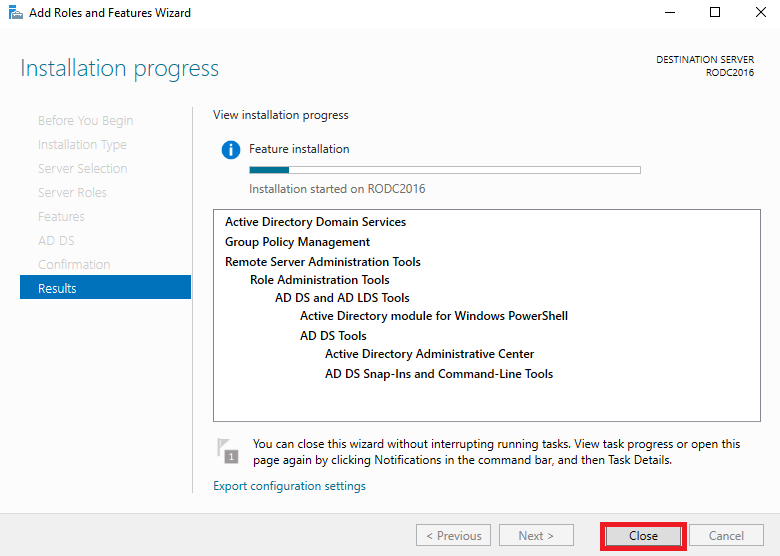Click the notification flag icon near the wizard note

tap(228, 451)
